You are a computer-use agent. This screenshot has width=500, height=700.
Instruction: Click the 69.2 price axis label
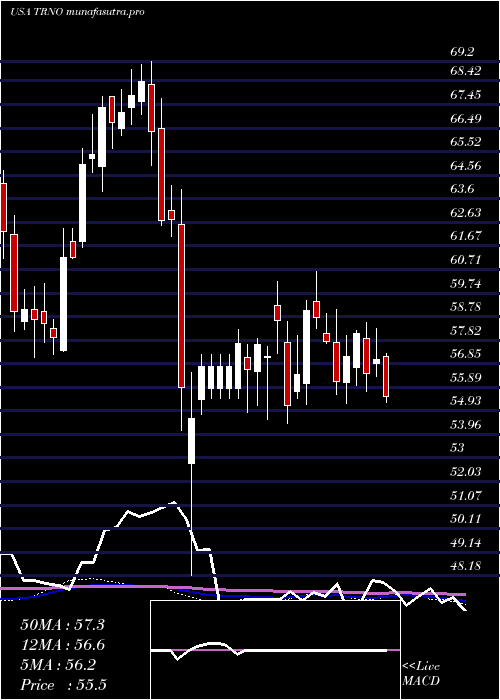click(x=462, y=52)
